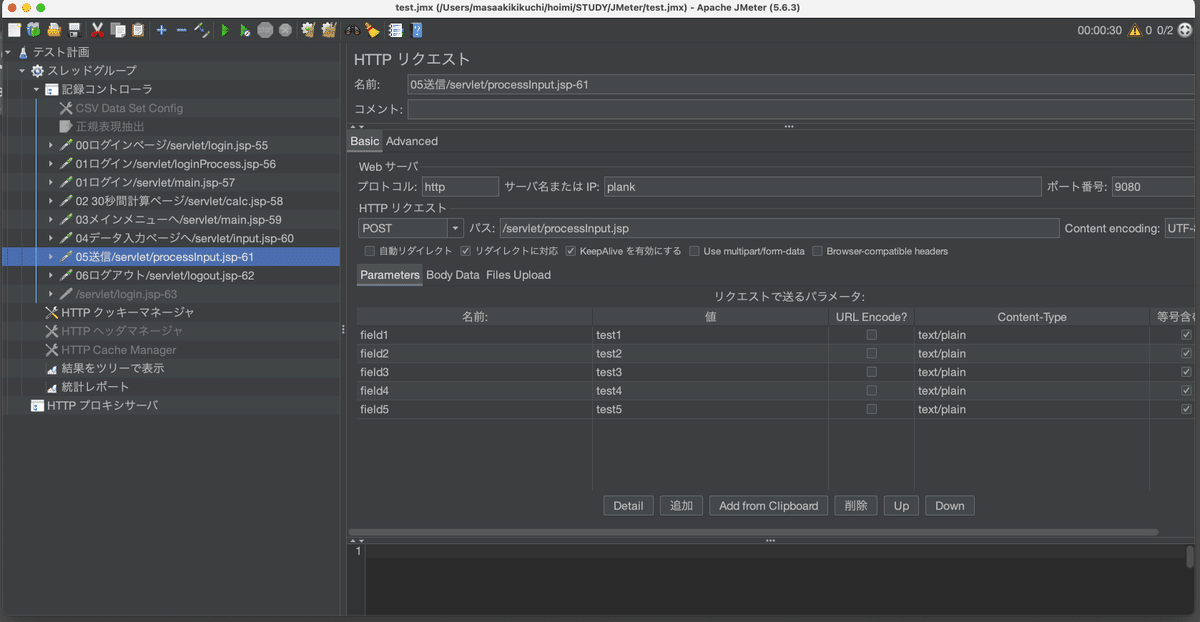This screenshot has width=1200, height=622.
Task: Stop the running test
Action: click(263, 31)
